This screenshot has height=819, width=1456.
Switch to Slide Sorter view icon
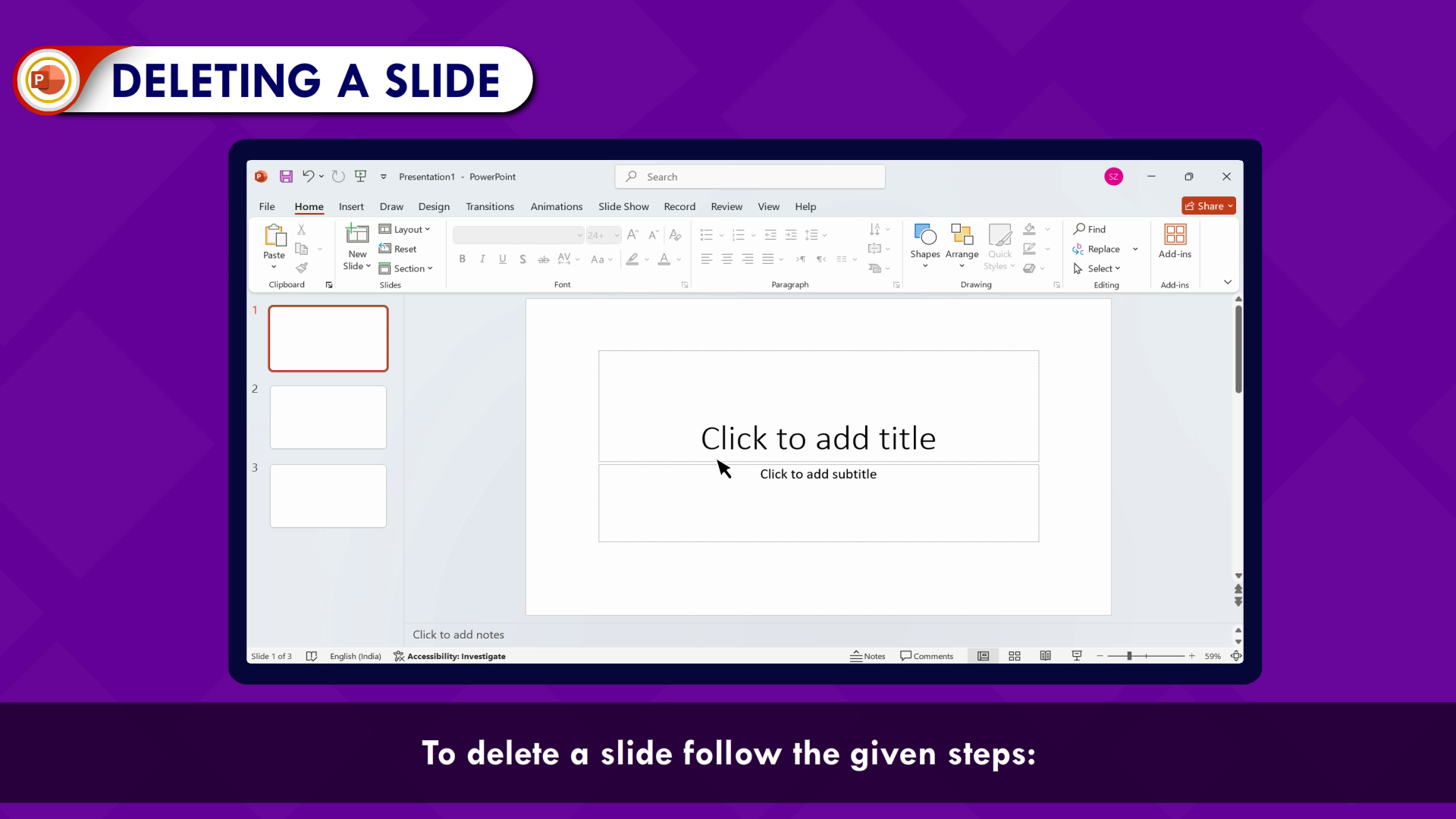tap(1015, 656)
